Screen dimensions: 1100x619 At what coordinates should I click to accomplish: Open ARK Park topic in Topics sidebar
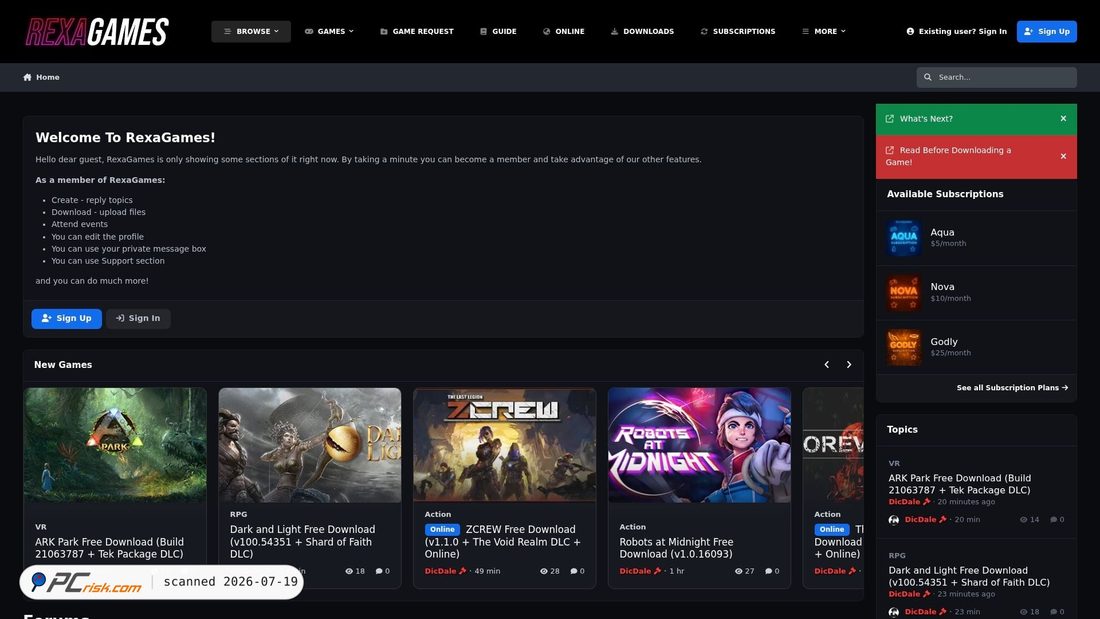960,484
